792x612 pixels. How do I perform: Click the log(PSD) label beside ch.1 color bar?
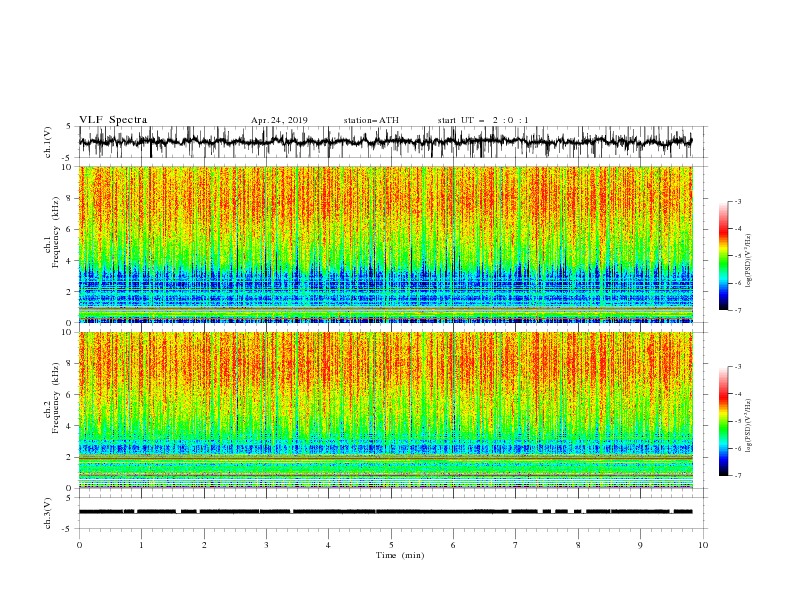(748, 261)
